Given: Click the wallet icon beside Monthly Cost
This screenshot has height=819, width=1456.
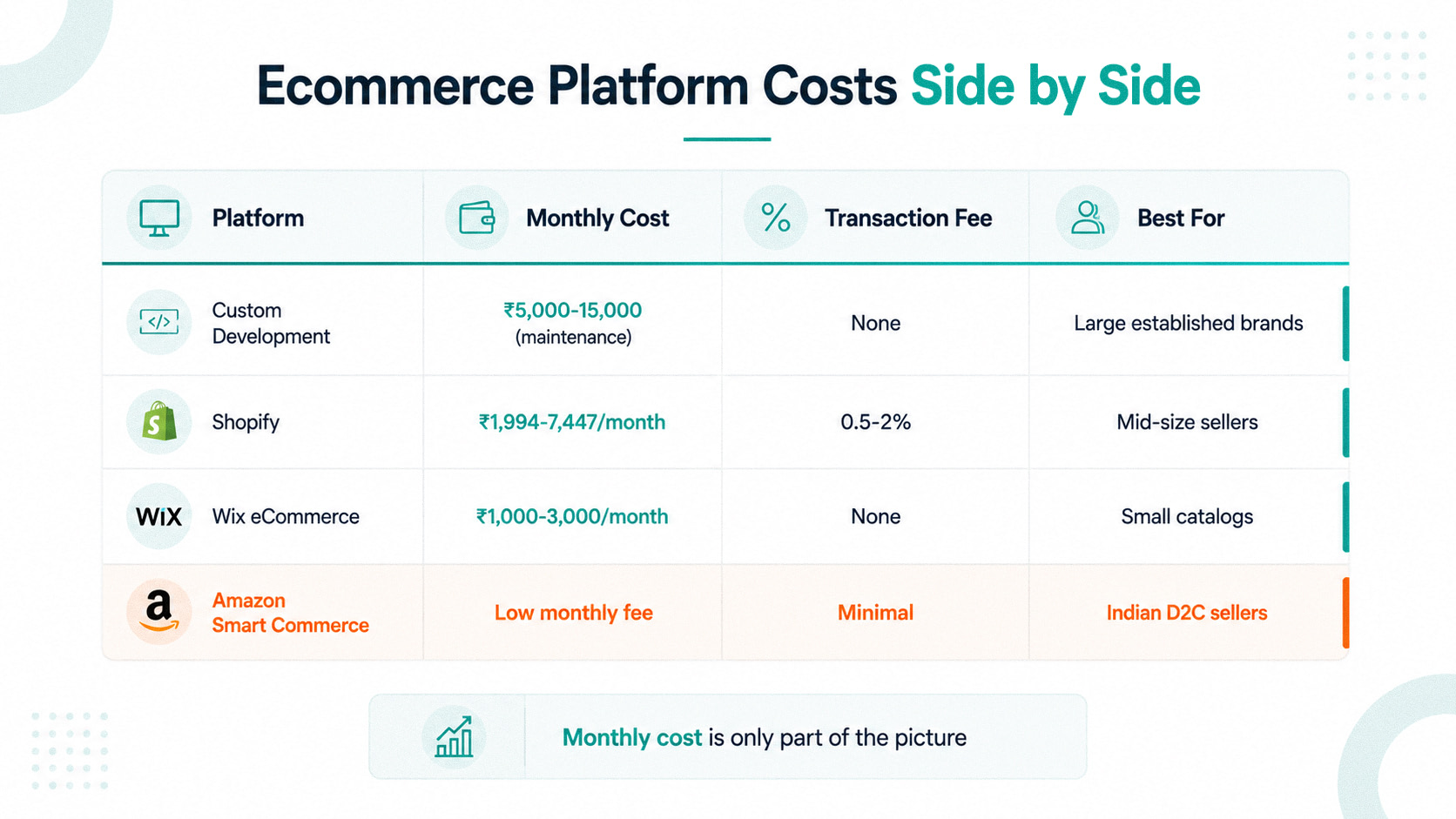Looking at the screenshot, I should (x=477, y=218).
